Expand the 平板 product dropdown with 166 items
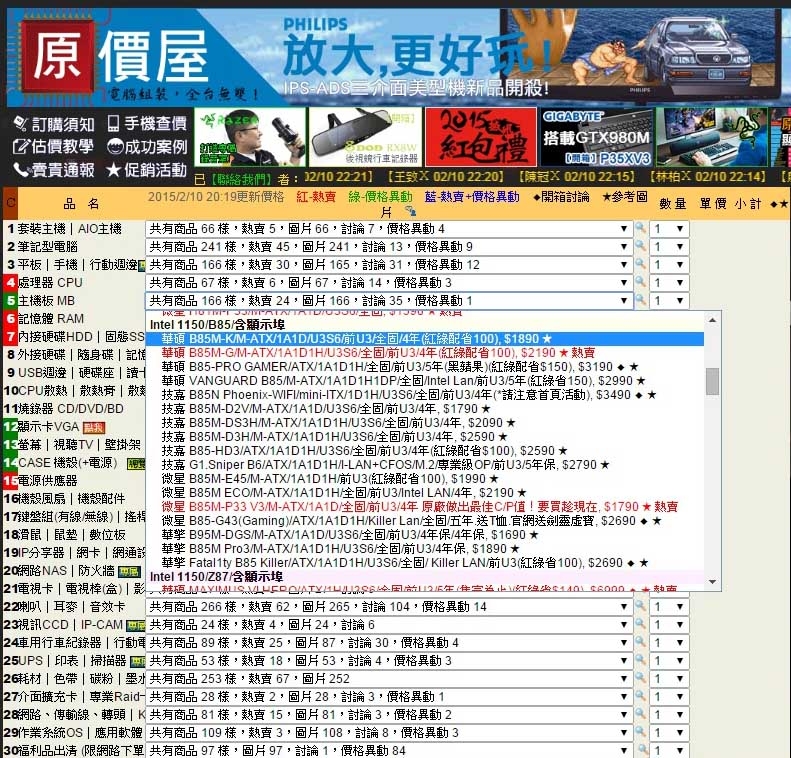This screenshot has width=791, height=758. click(x=389, y=265)
